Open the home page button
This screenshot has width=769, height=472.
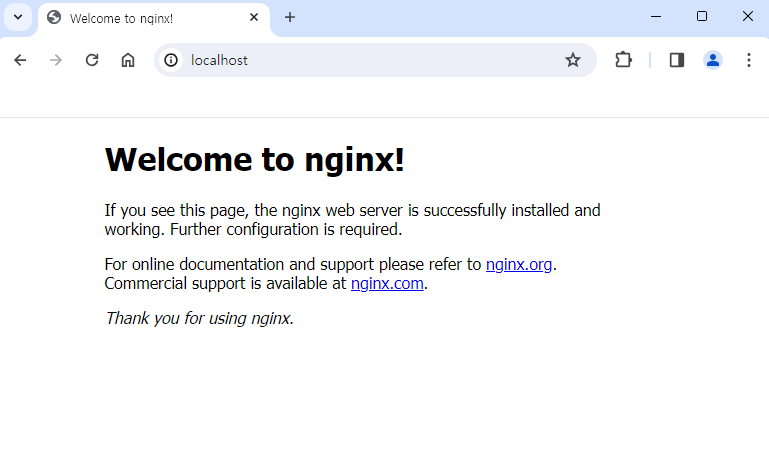[x=128, y=60]
